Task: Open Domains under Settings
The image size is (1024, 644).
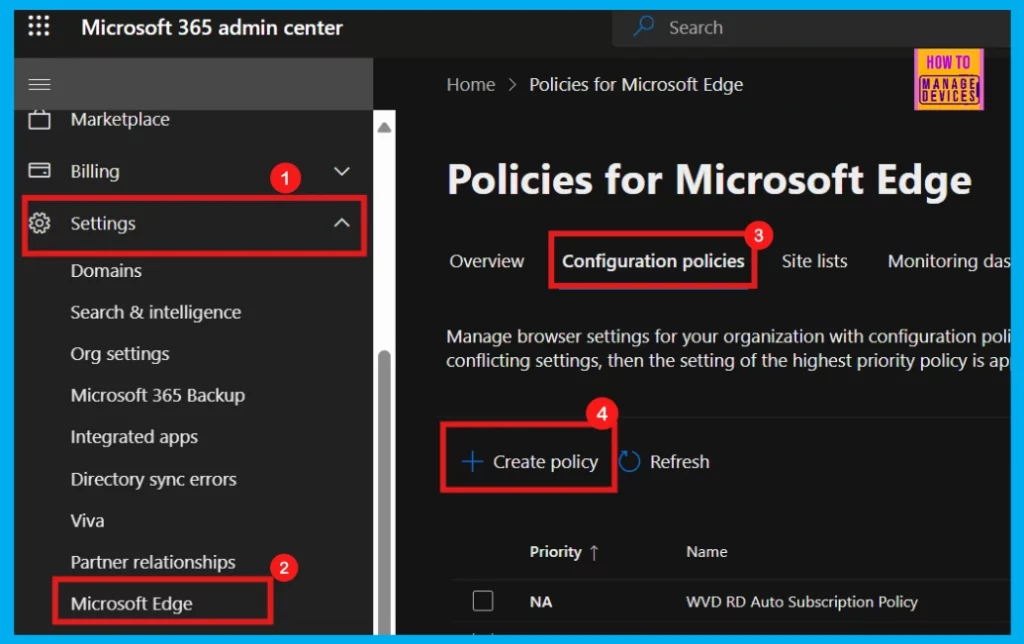Action: [106, 270]
